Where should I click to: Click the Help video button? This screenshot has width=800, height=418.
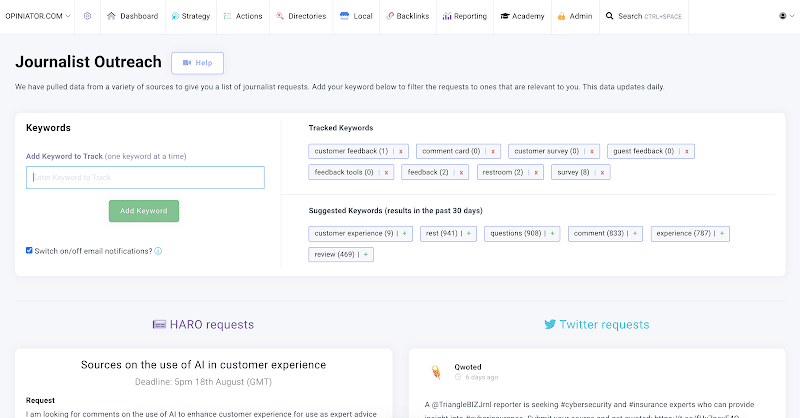pyautogui.click(x=197, y=63)
